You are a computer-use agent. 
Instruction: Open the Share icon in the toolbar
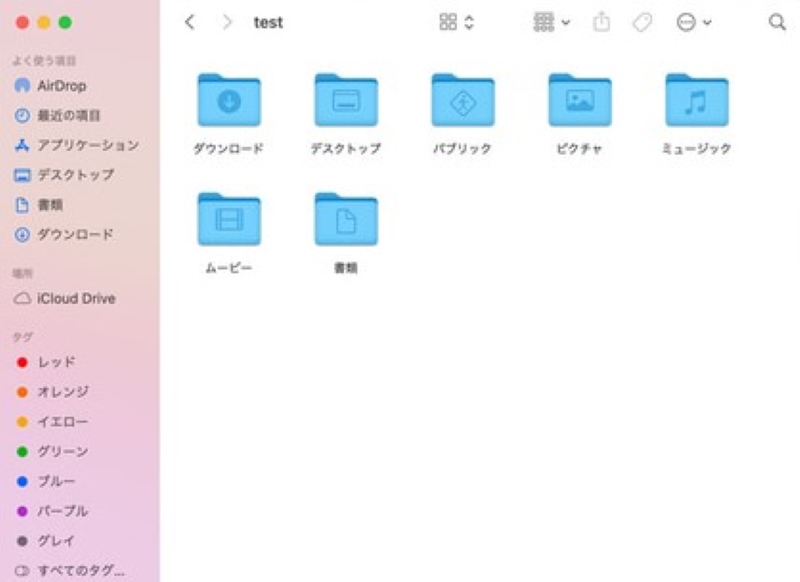[x=601, y=21]
